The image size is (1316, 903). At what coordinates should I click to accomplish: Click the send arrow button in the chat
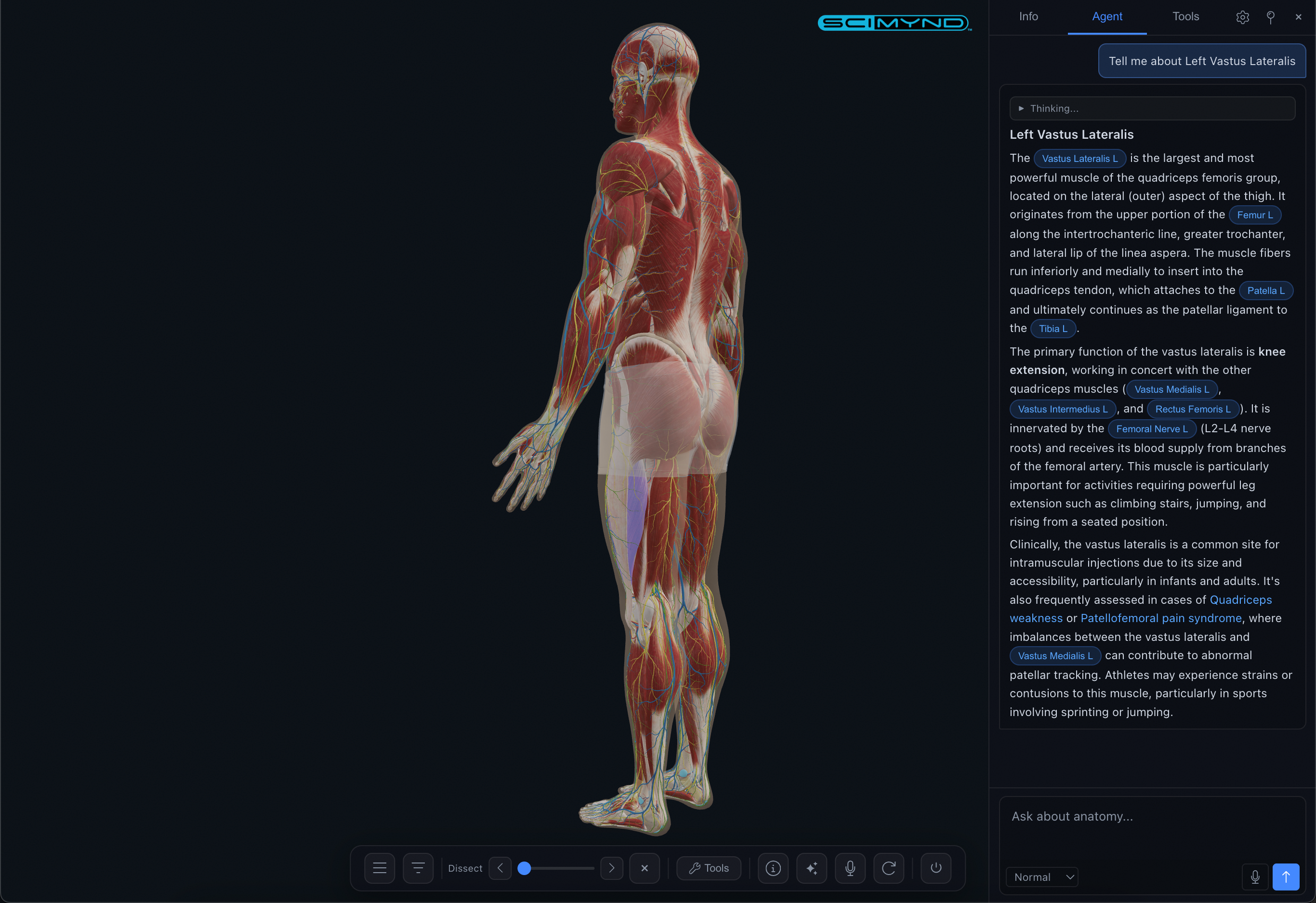1286,877
